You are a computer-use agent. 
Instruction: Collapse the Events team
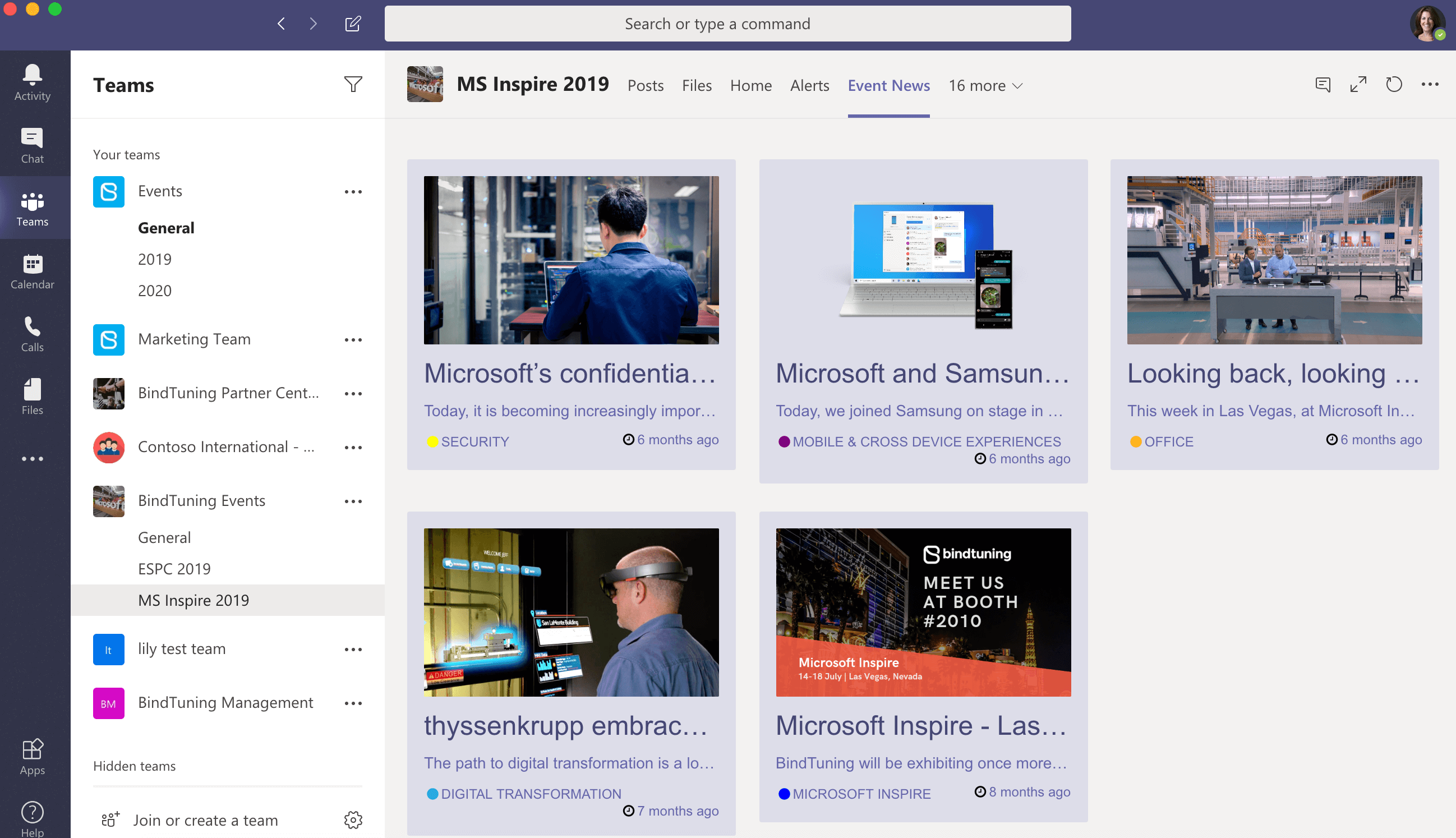(160, 191)
